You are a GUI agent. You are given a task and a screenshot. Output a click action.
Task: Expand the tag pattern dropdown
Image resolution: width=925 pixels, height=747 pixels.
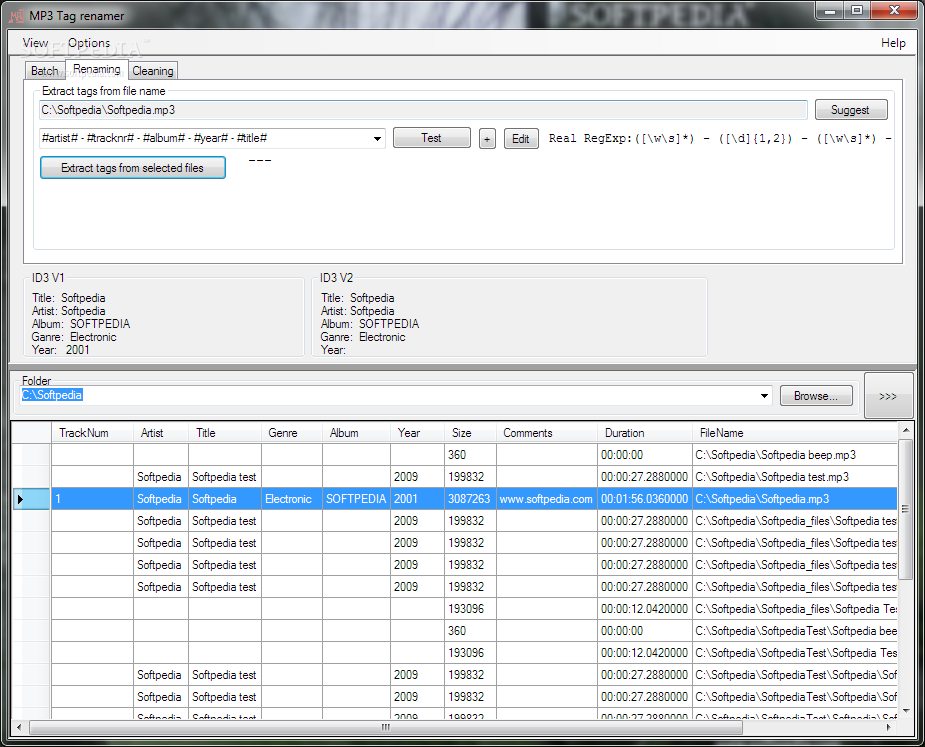click(x=377, y=139)
